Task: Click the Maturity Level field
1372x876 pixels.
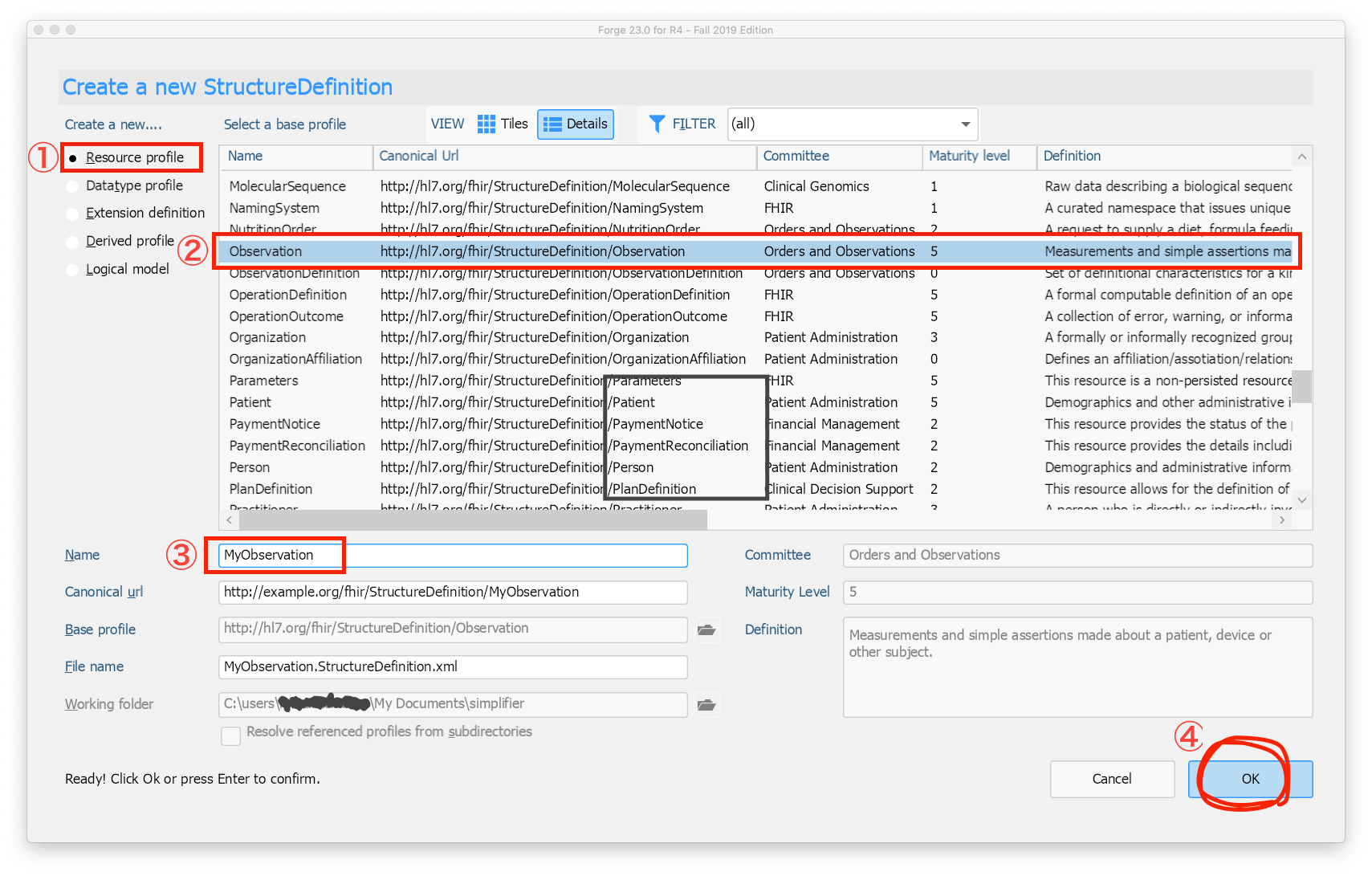Action: click(x=1077, y=592)
